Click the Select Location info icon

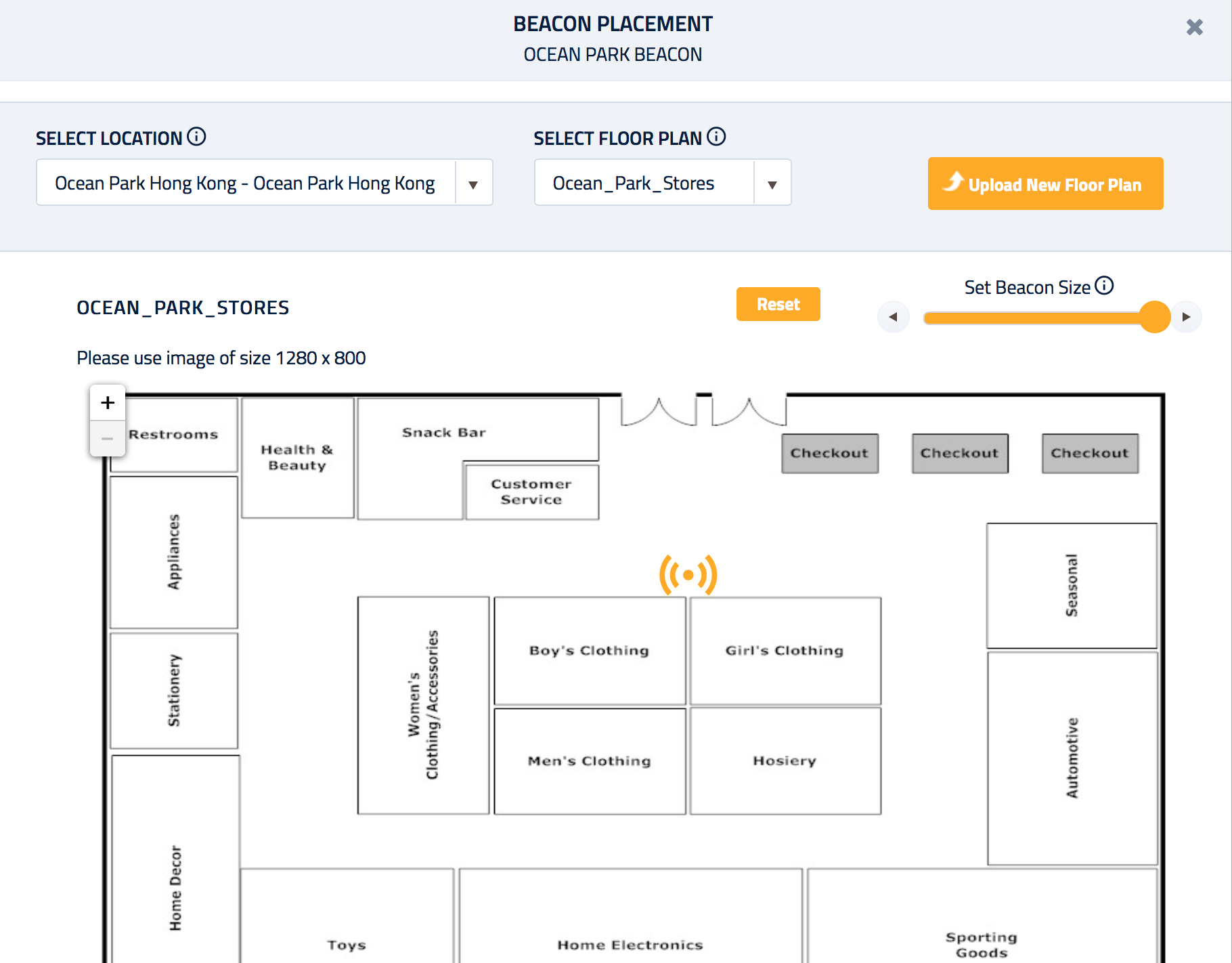[196, 137]
